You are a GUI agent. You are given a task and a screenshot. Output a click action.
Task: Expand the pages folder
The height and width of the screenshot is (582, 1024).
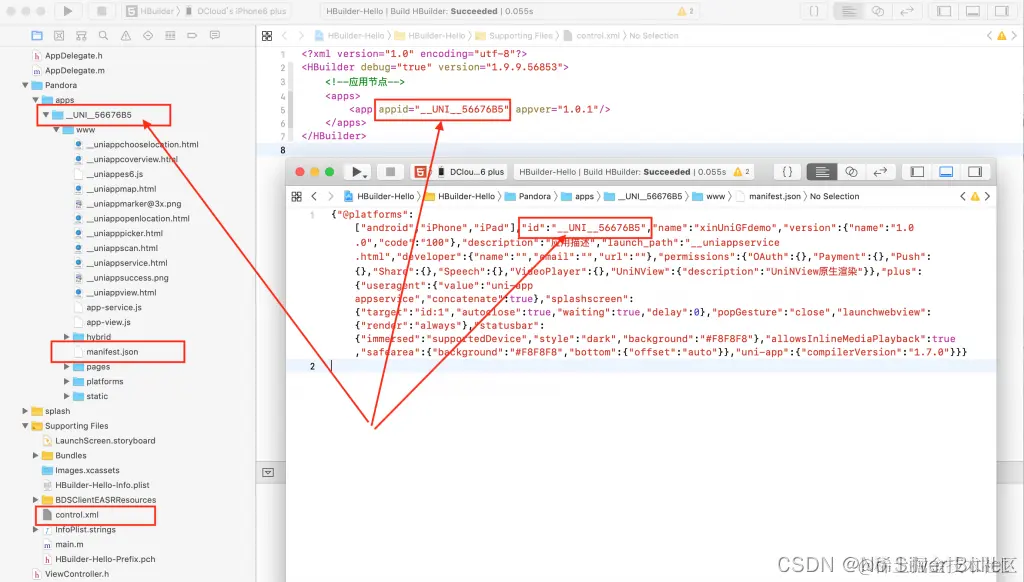[67, 366]
